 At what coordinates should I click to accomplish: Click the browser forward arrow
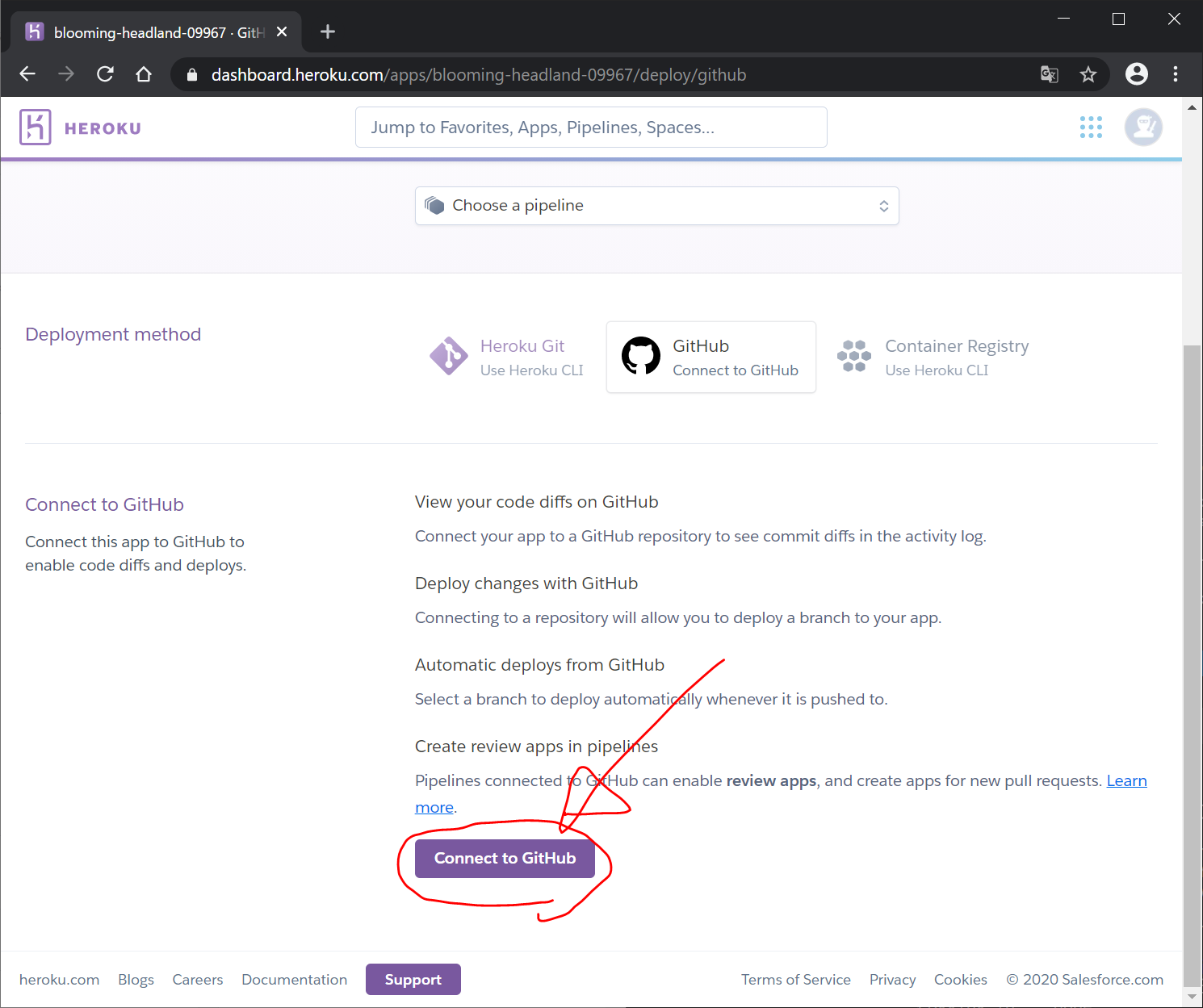66,74
